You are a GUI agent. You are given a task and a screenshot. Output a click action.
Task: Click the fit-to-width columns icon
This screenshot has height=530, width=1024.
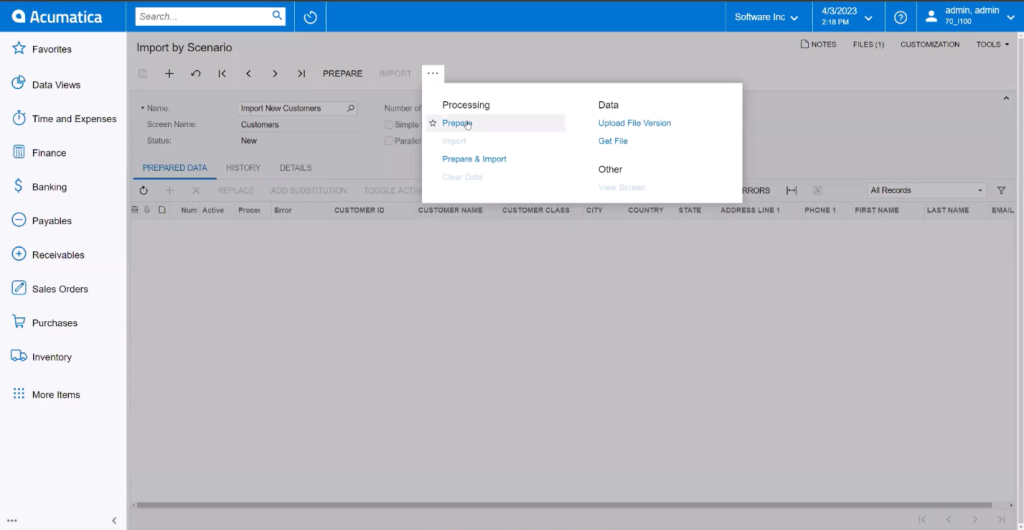[x=791, y=190]
